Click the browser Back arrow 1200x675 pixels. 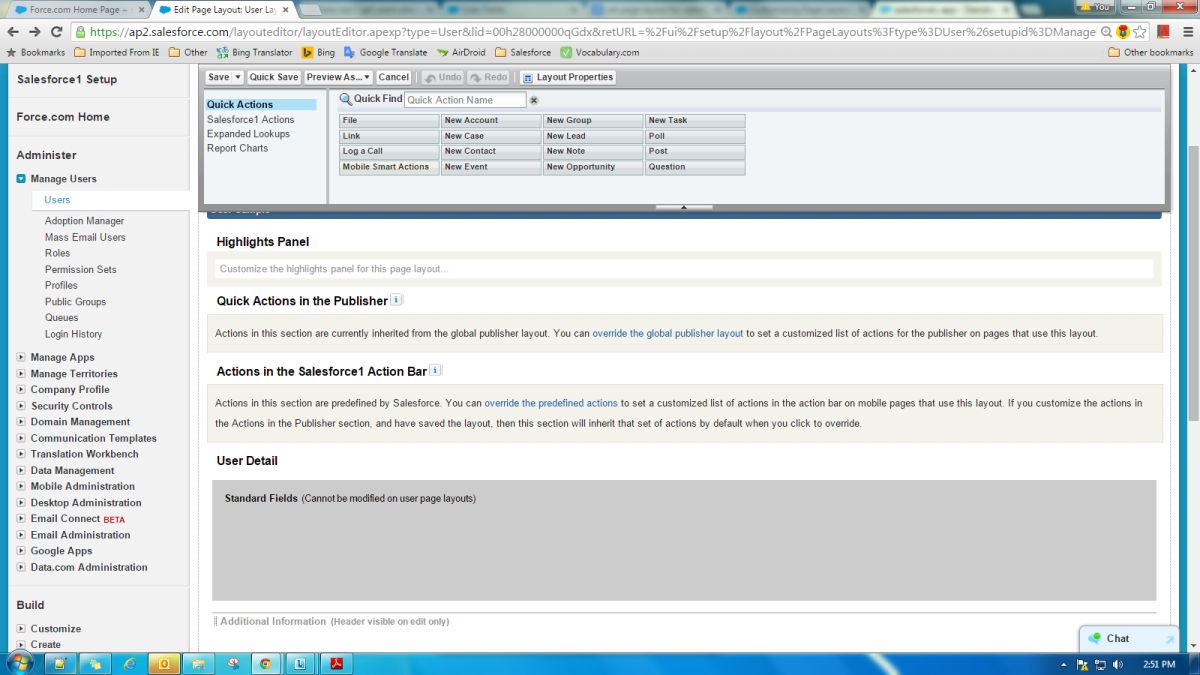(x=13, y=31)
